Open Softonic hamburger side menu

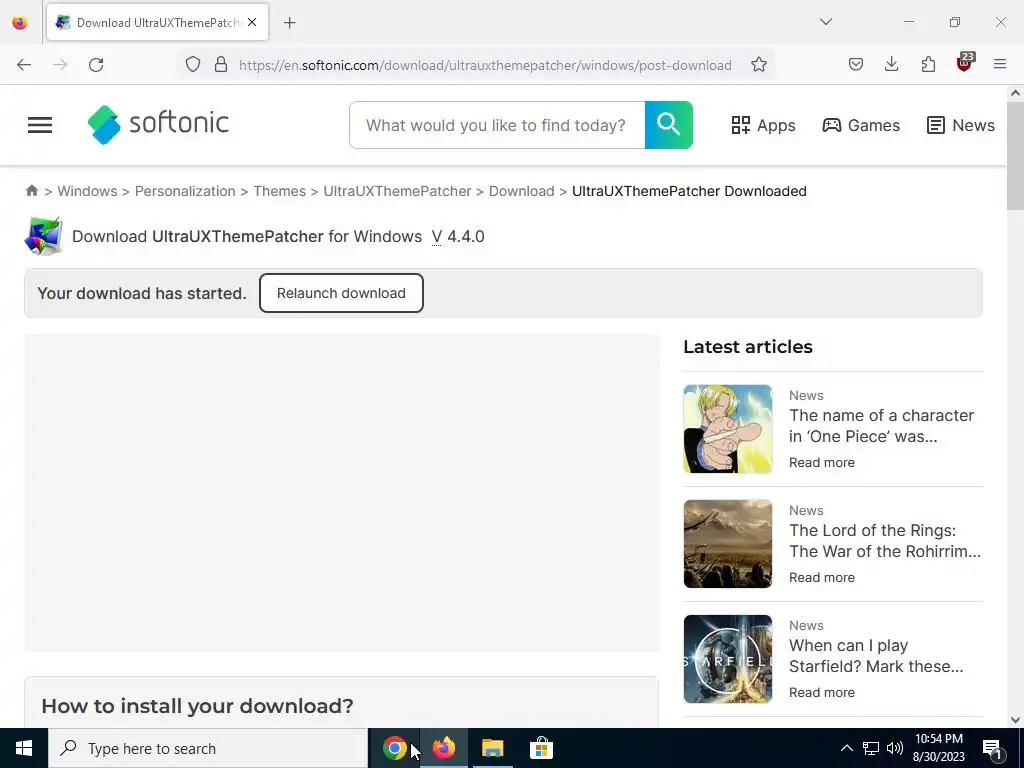(x=40, y=125)
